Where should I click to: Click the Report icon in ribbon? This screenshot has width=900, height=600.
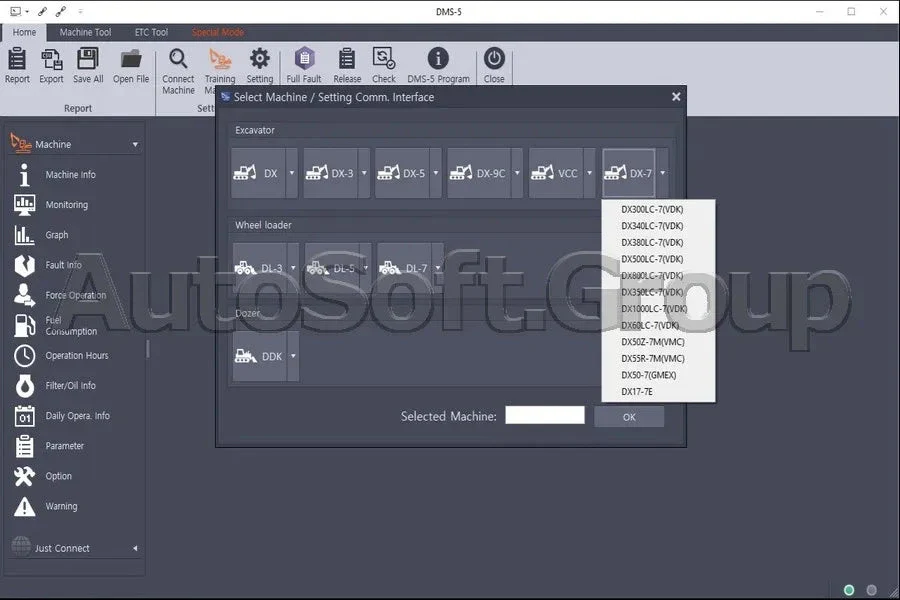[x=17, y=59]
